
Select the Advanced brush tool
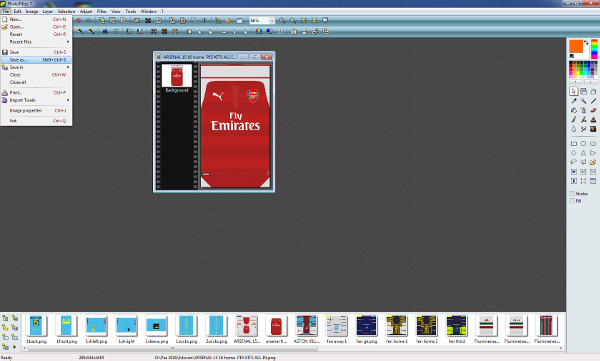coord(583,119)
